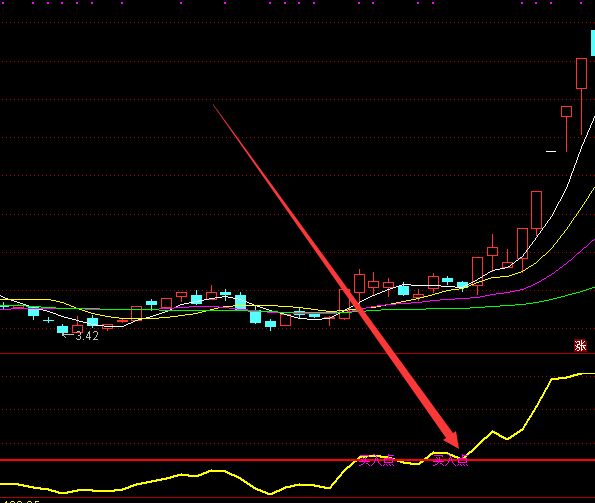Click the thin red line at the indicator panel bottom
Viewport: 595px width, 503px height.
coord(298,497)
